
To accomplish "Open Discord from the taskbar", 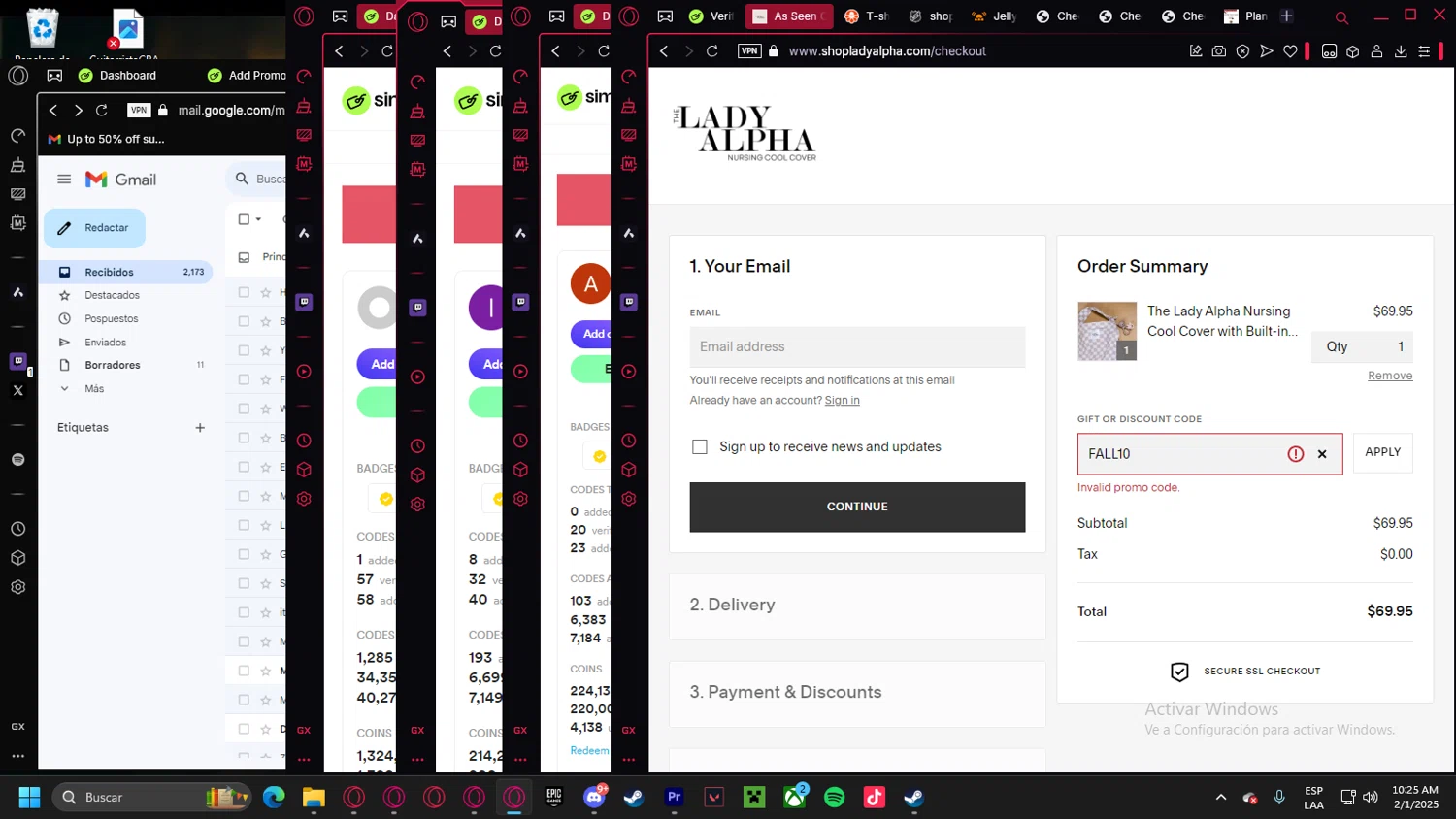I will click(594, 798).
